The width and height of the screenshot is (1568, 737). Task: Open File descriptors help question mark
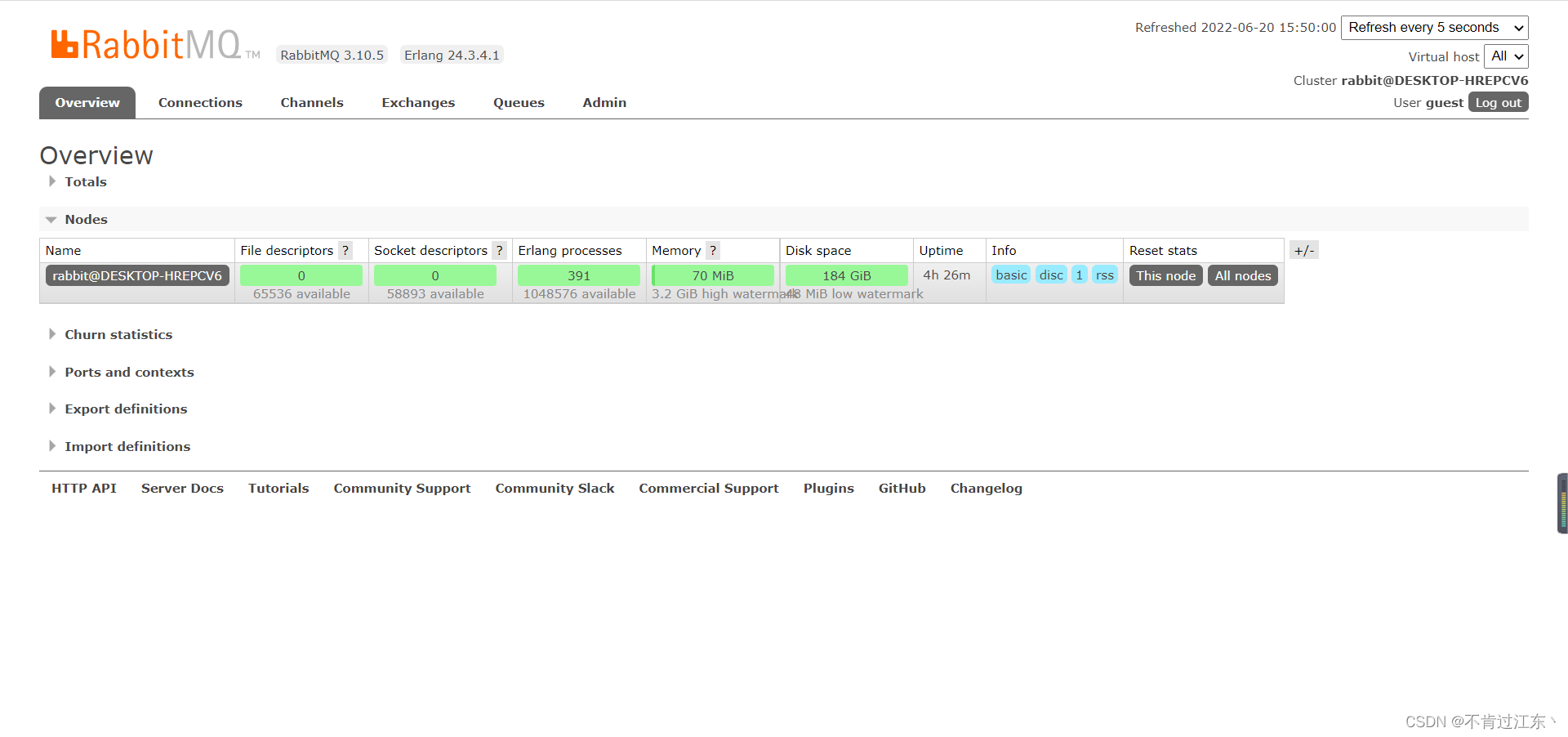(x=345, y=251)
